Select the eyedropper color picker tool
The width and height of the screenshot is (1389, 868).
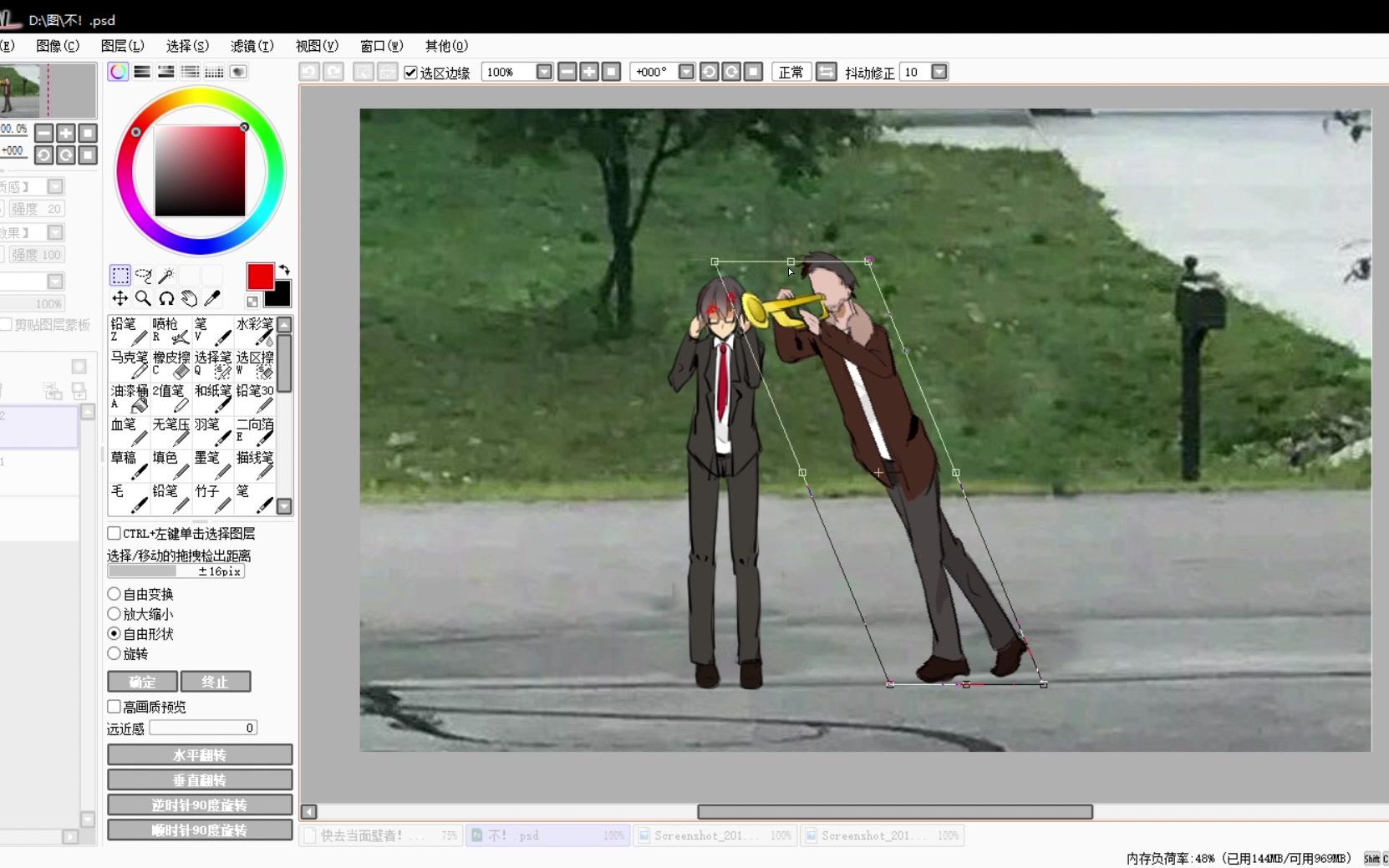tap(212, 298)
